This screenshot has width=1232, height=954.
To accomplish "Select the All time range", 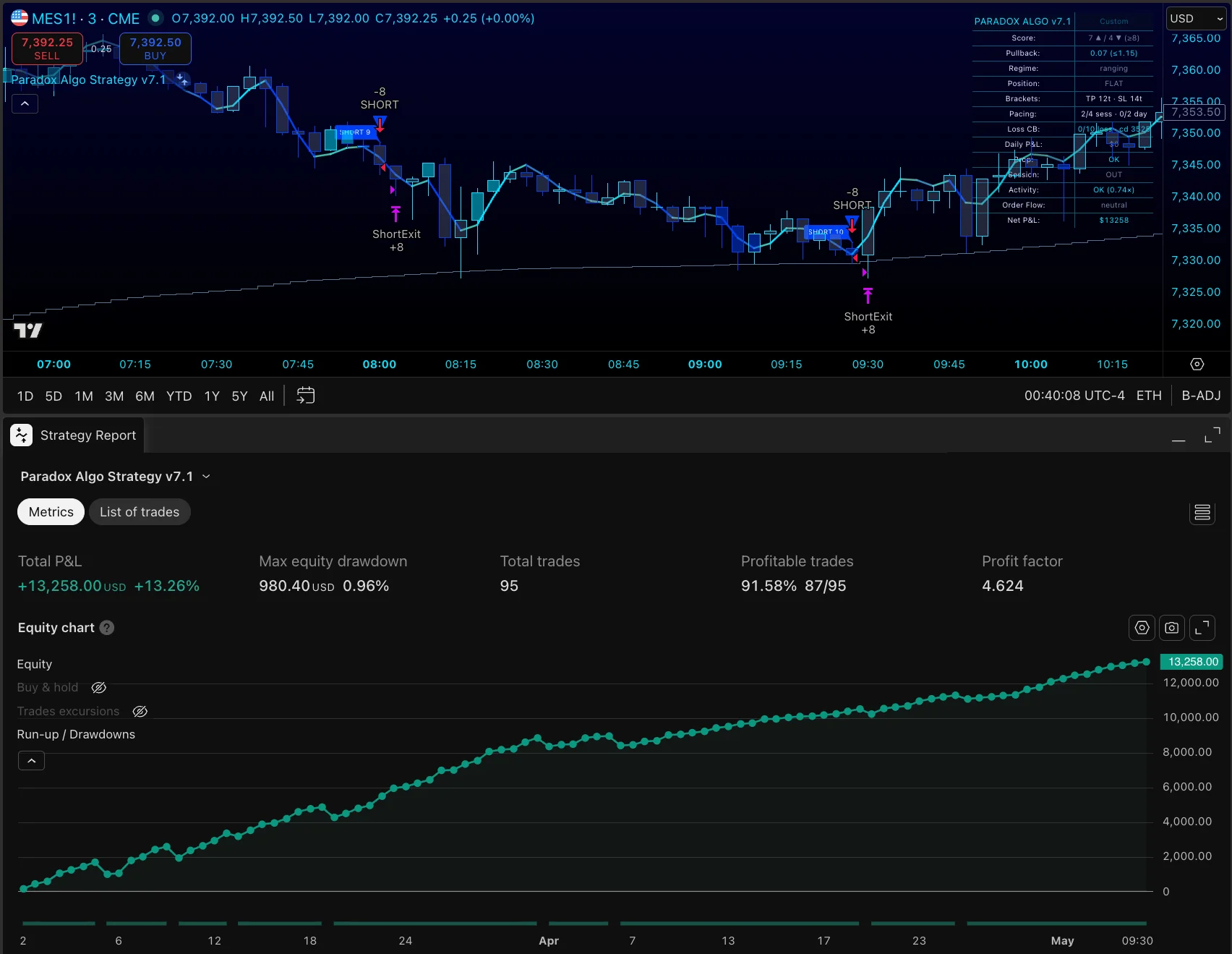I will click(x=267, y=396).
